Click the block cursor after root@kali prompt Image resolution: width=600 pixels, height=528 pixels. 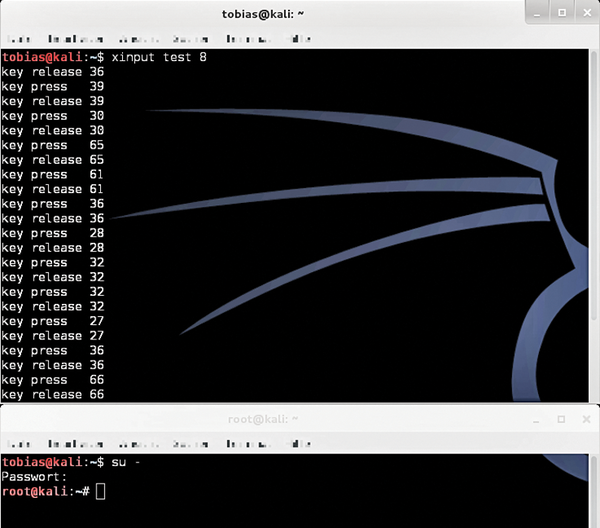coord(100,492)
